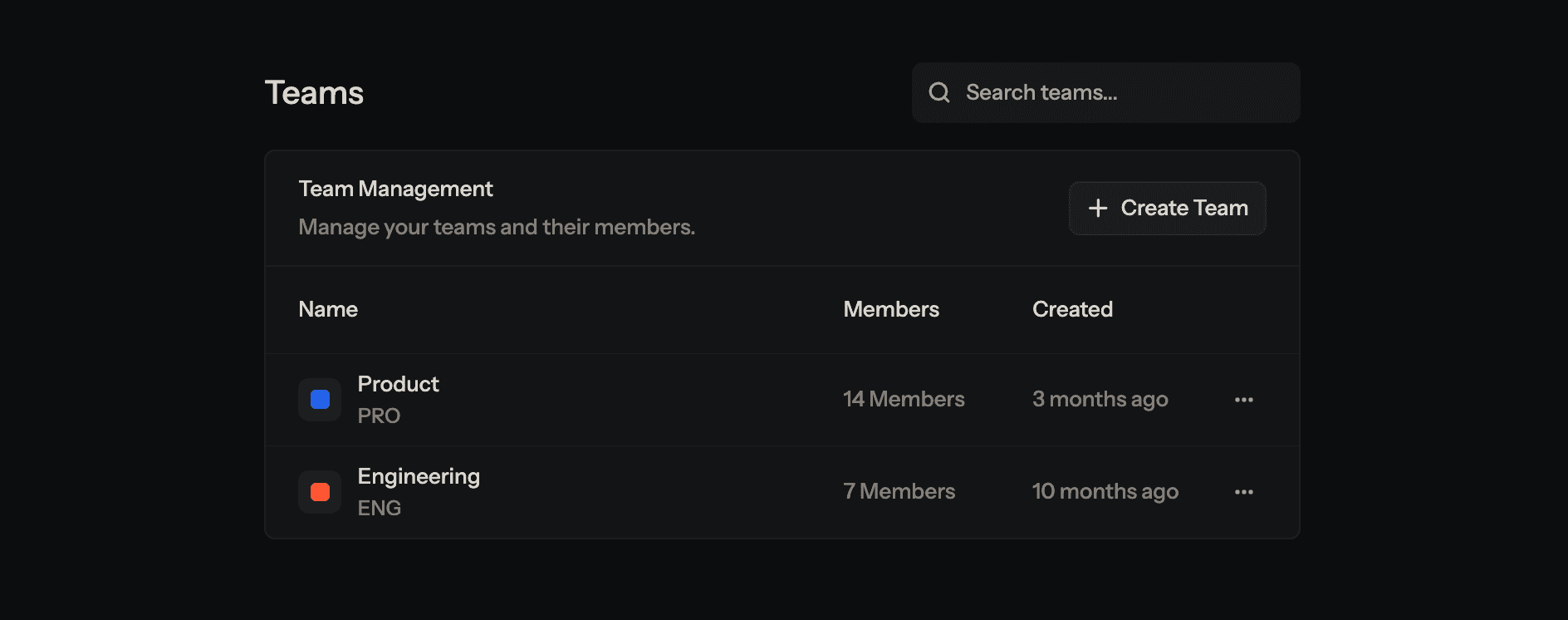This screenshot has height=620, width=1568.
Task: Click the plus icon on Create Team
Action: tap(1098, 208)
